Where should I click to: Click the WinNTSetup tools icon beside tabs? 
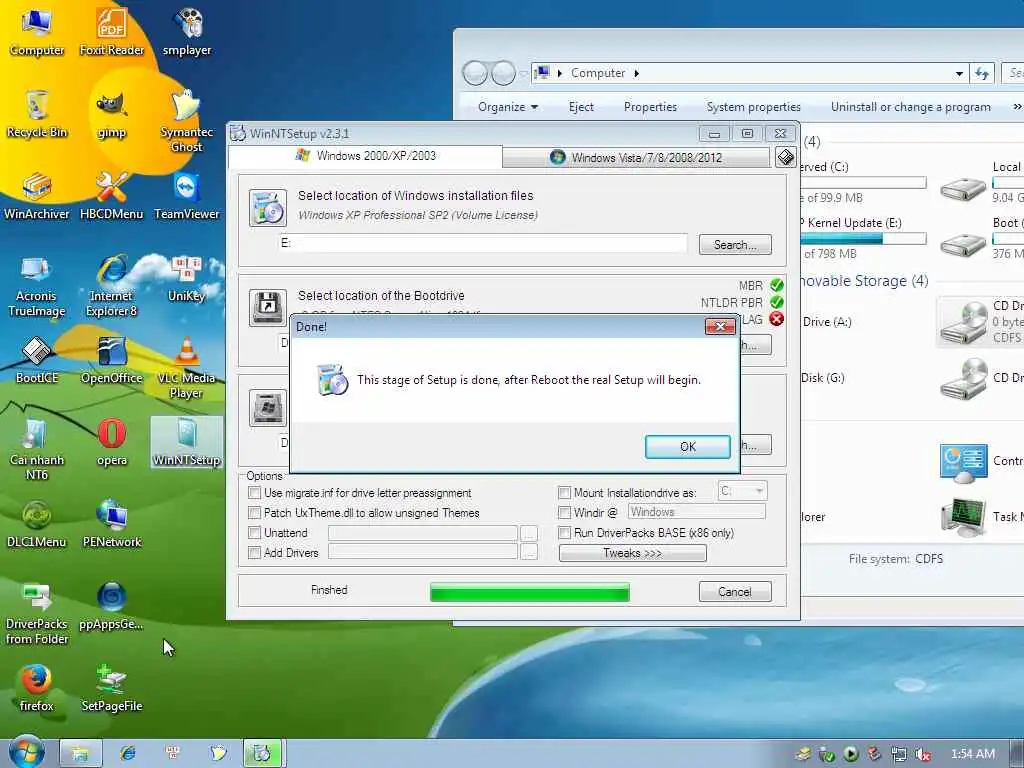[x=786, y=157]
